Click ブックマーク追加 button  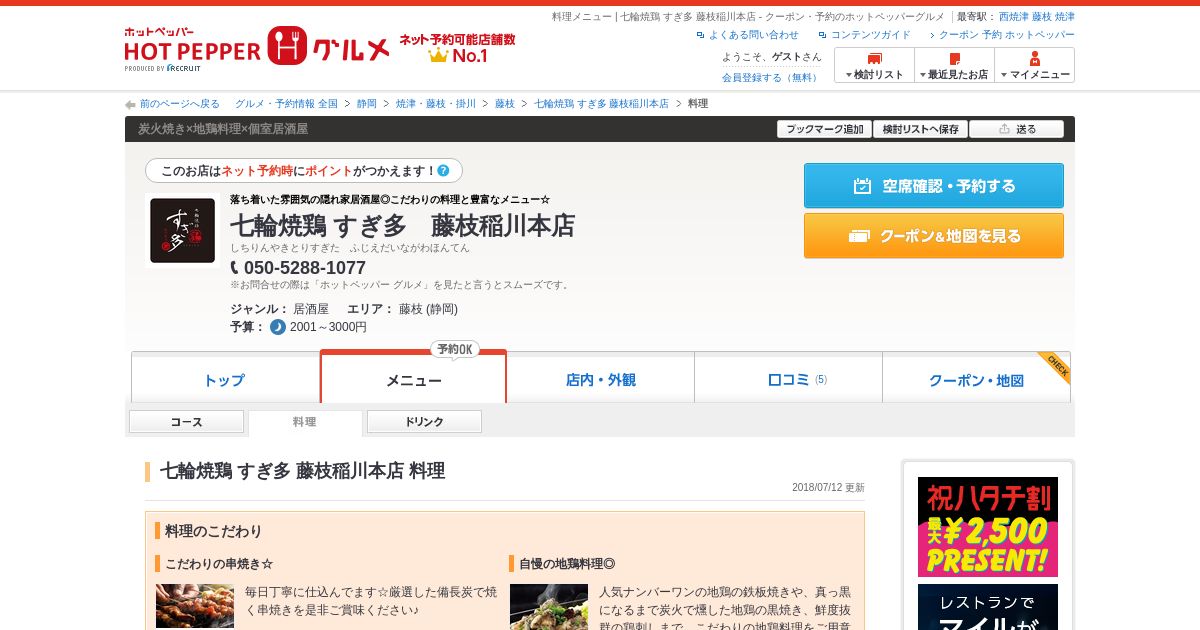pos(824,129)
